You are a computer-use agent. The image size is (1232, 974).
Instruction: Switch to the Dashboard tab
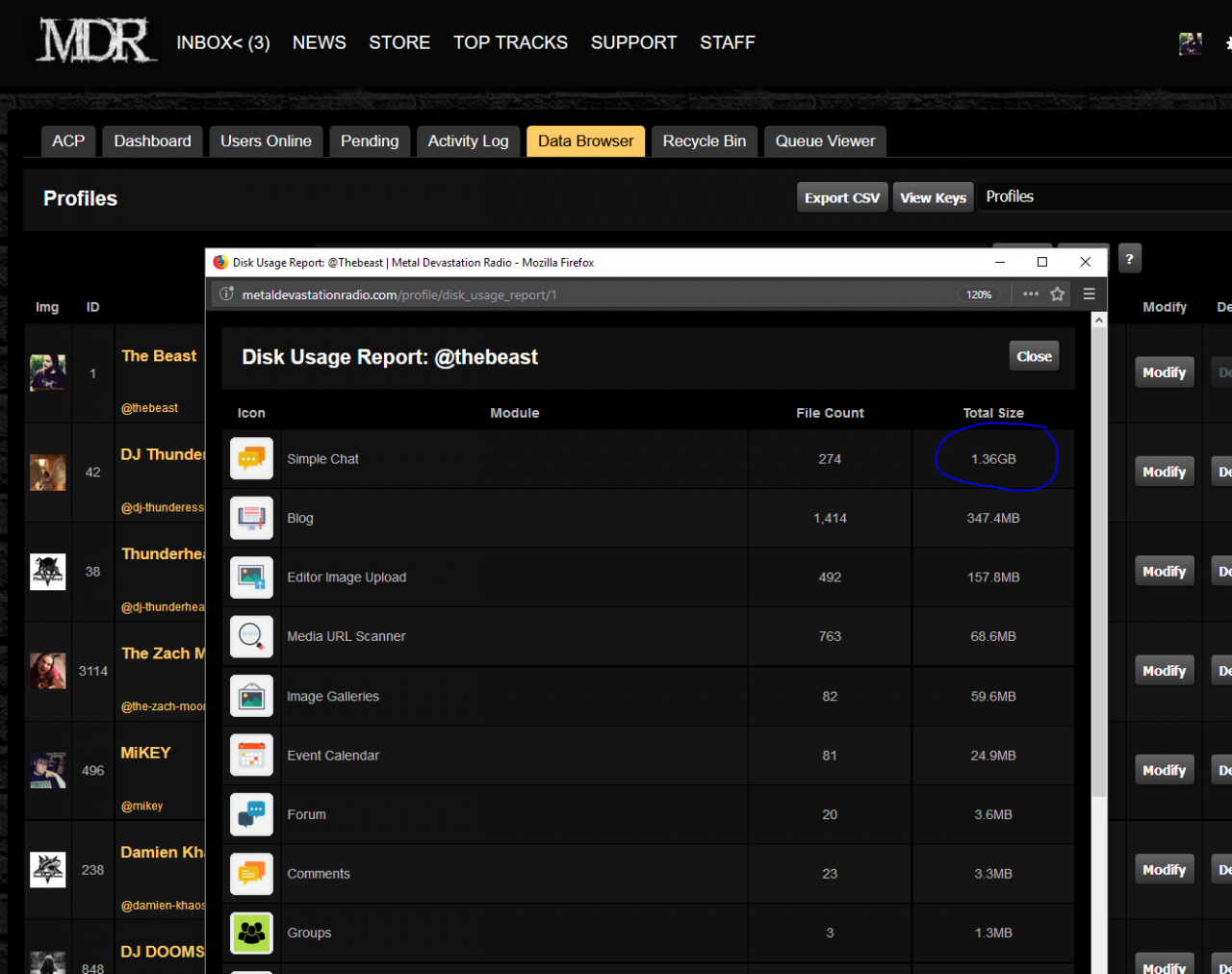coord(152,141)
